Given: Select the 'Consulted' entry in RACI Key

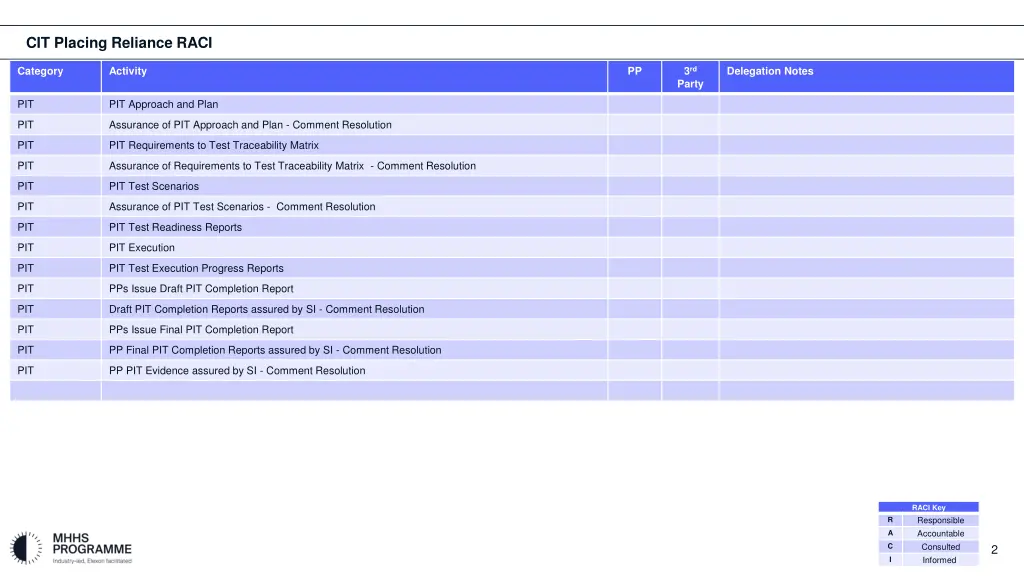Looking at the screenshot, I should 940,547.
